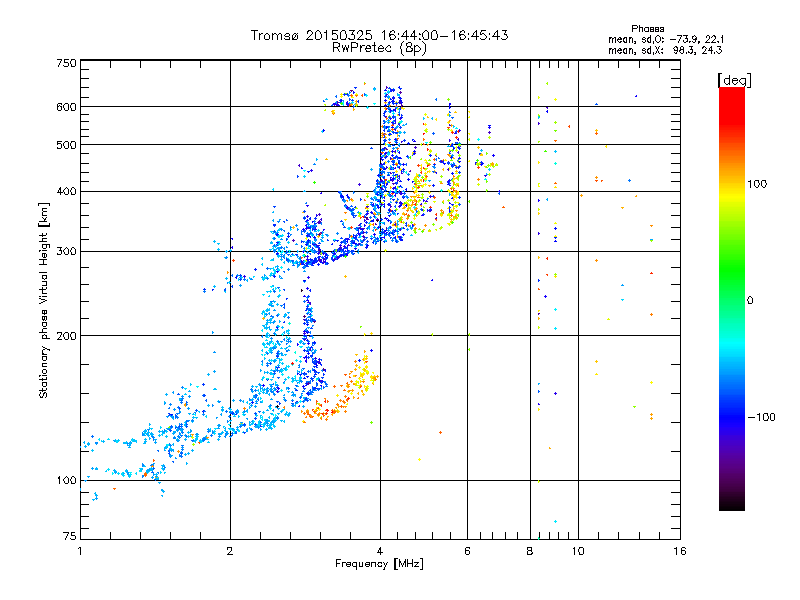Click the plot title 'Tromsø 20150325 16:44:00-16:45:43'
The image size is (800, 600).
click(379, 35)
